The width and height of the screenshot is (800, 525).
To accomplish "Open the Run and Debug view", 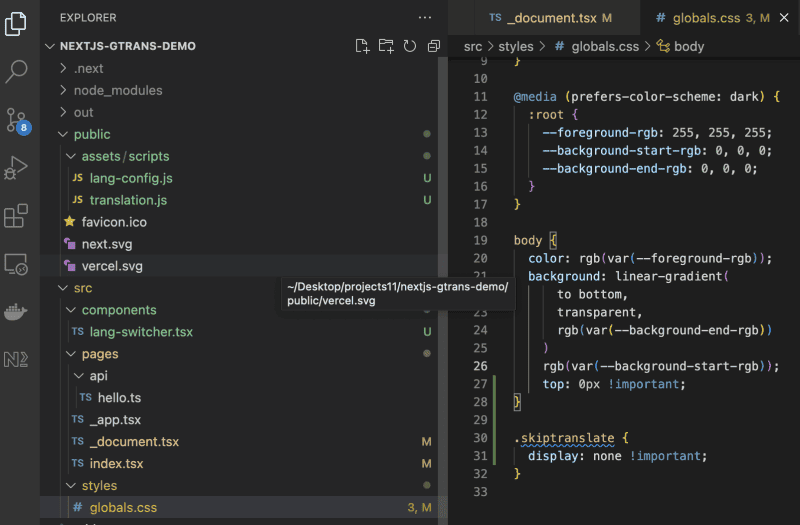I will pos(16,168).
